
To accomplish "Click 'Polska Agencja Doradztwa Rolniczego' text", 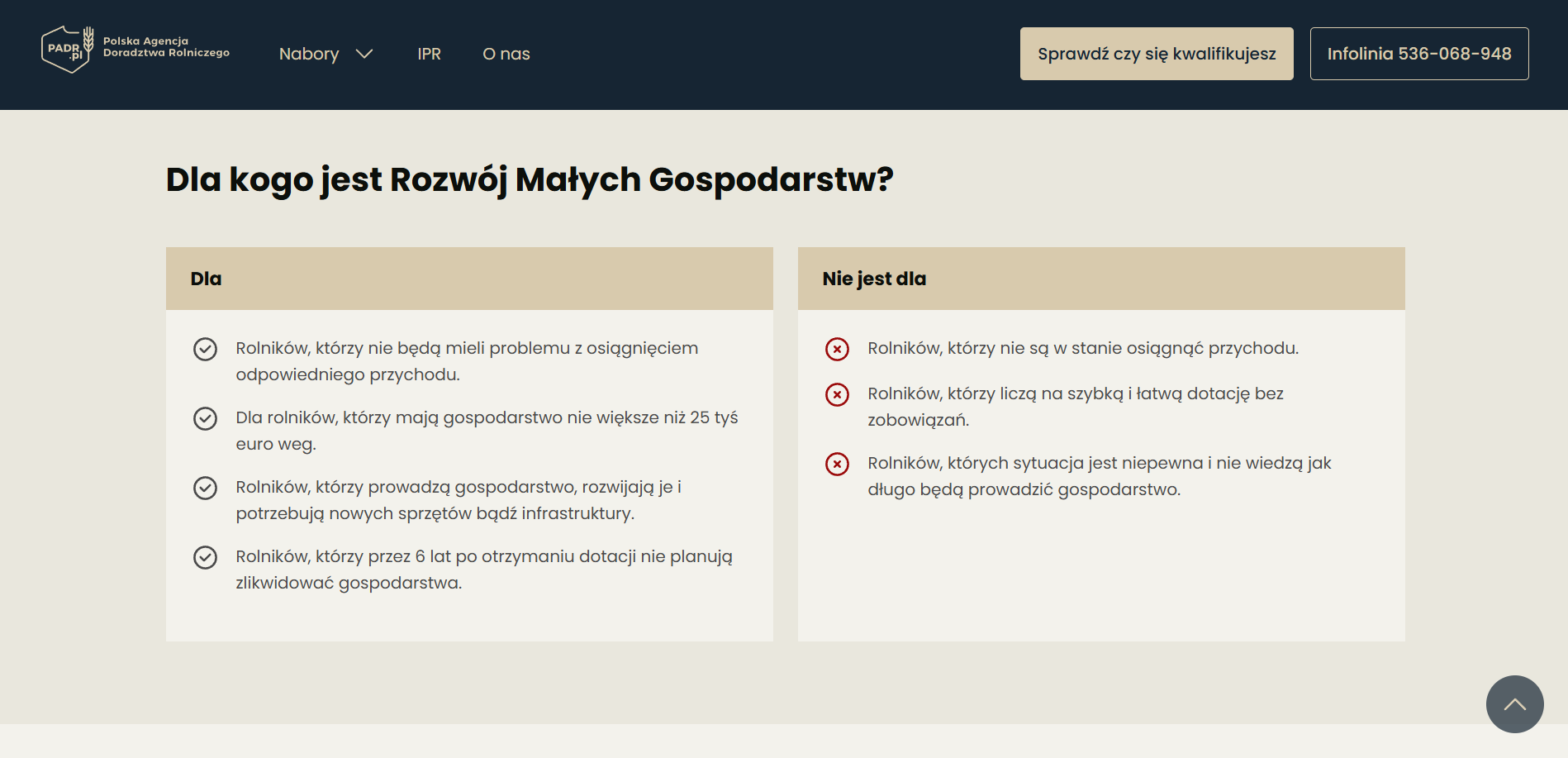I will [x=166, y=47].
